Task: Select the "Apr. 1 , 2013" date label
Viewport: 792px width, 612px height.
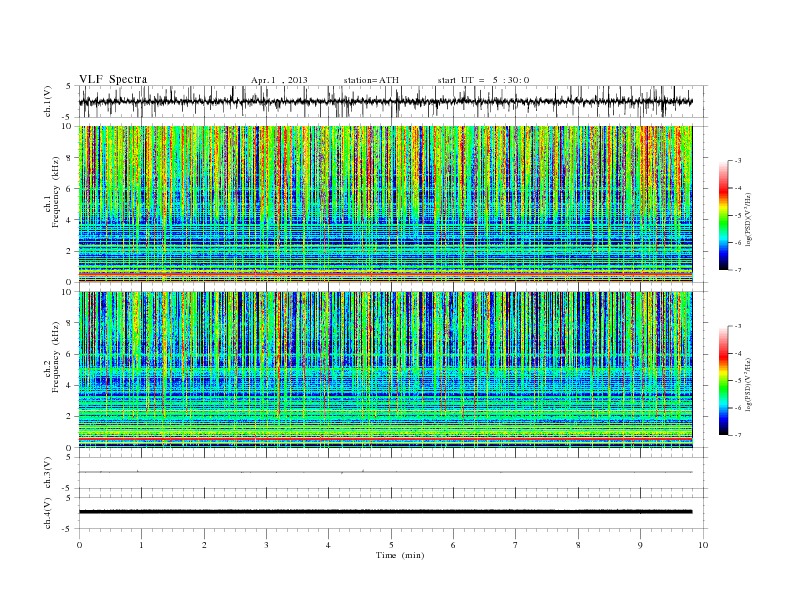Action: 279,80
